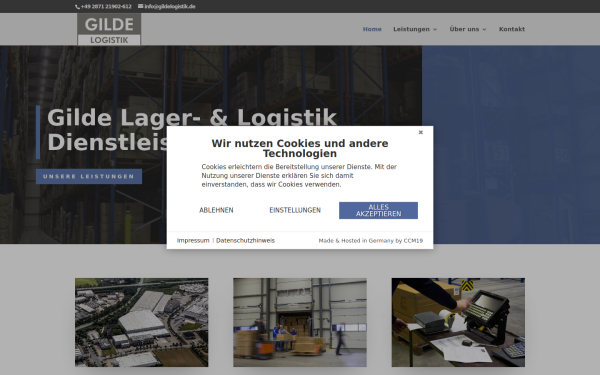Open the Impressum link in the dialog

pos(193,241)
